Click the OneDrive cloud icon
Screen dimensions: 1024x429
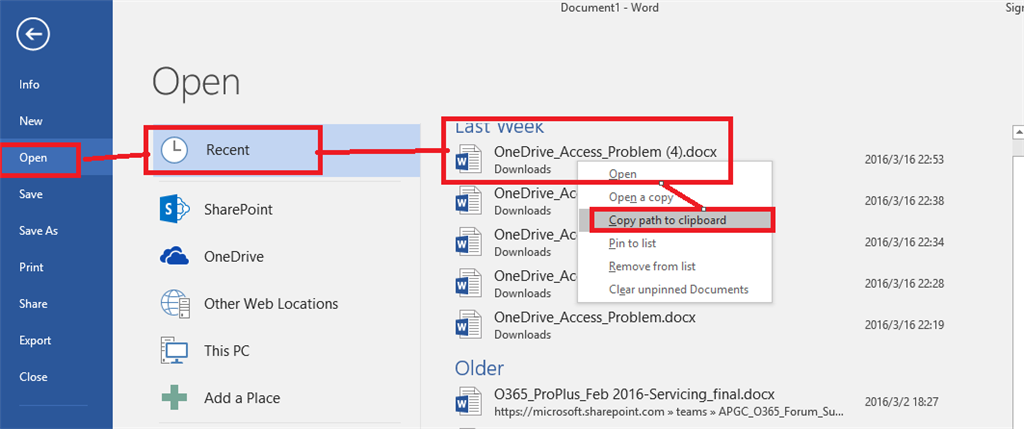[174, 257]
